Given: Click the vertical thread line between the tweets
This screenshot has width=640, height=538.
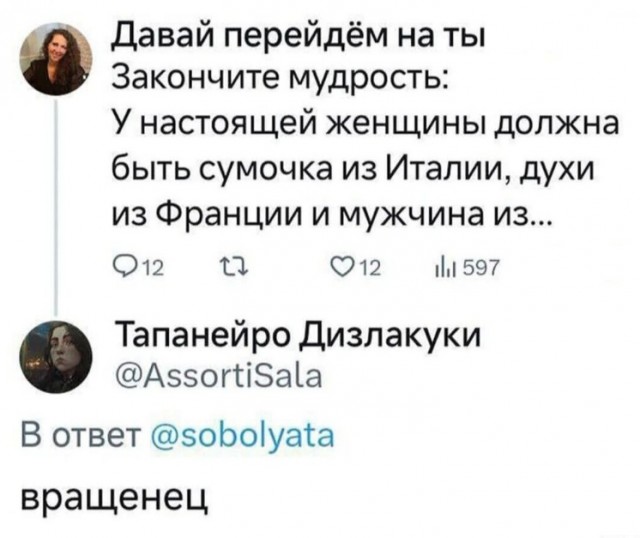Looking at the screenshot, I should tap(57, 200).
